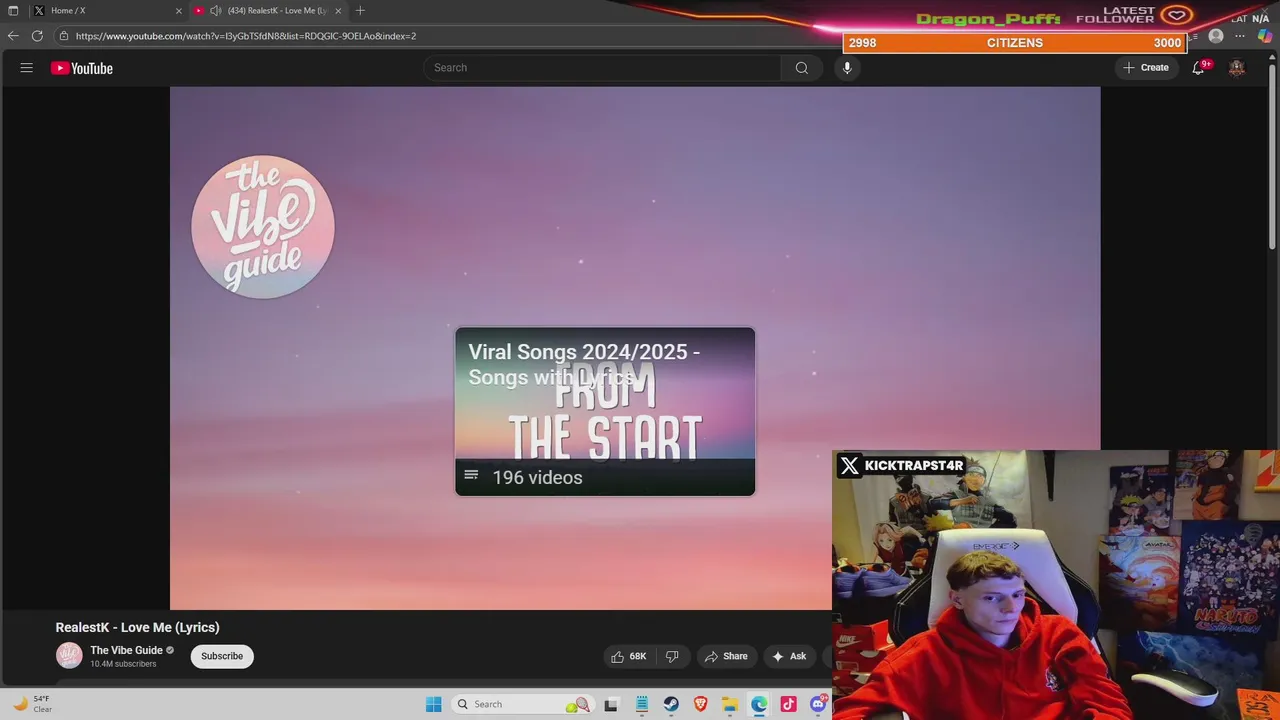
Task: Open The Vibe Guide channel avatar
Action: pos(69,656)
